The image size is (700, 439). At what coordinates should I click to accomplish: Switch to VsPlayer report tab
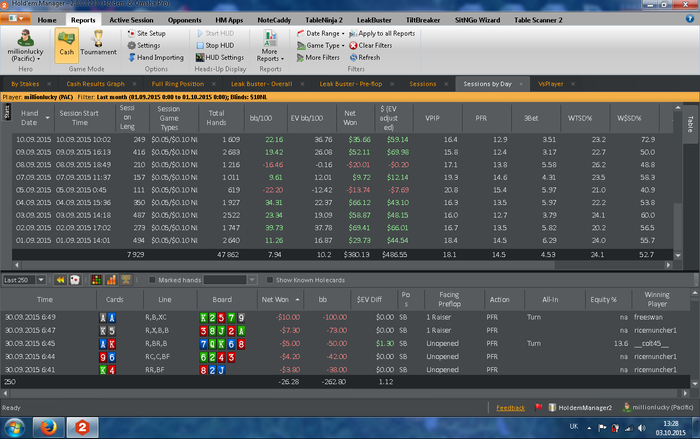550,84
